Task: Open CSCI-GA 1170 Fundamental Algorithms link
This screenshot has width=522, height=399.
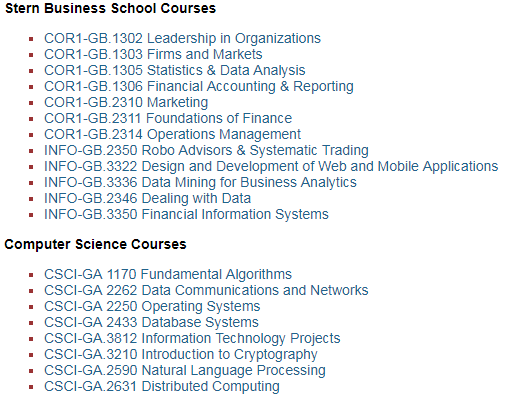Action: coord(168,274)
